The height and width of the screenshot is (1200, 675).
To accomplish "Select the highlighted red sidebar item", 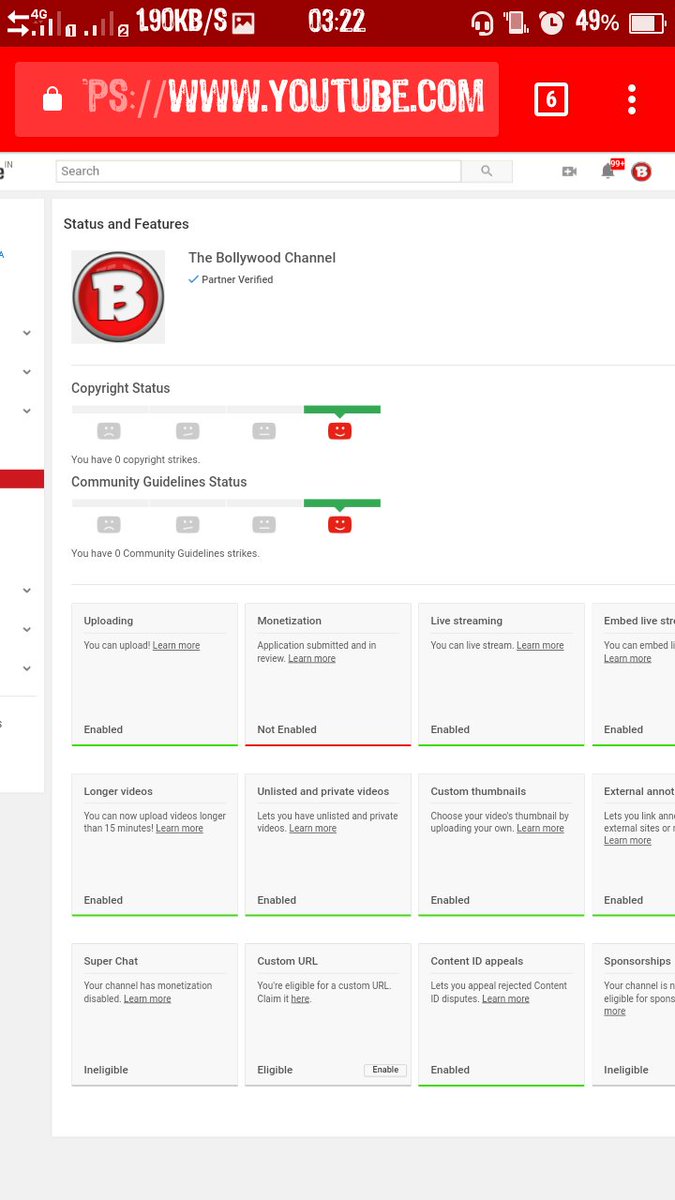I will coord(22,479).
